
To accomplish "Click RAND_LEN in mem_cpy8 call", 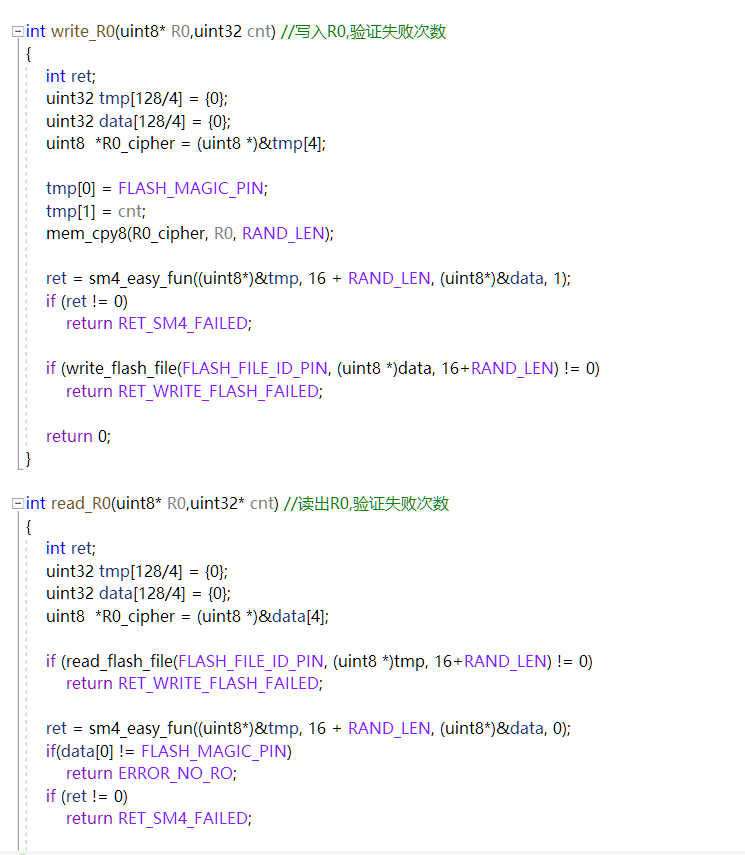I will click(284, 233).
